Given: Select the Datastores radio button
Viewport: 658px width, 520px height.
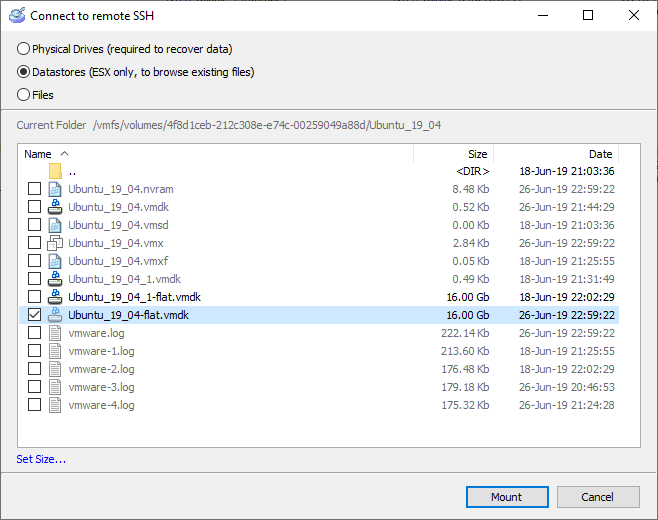Looking at the screenshot, I should click(x=24, y=72).
